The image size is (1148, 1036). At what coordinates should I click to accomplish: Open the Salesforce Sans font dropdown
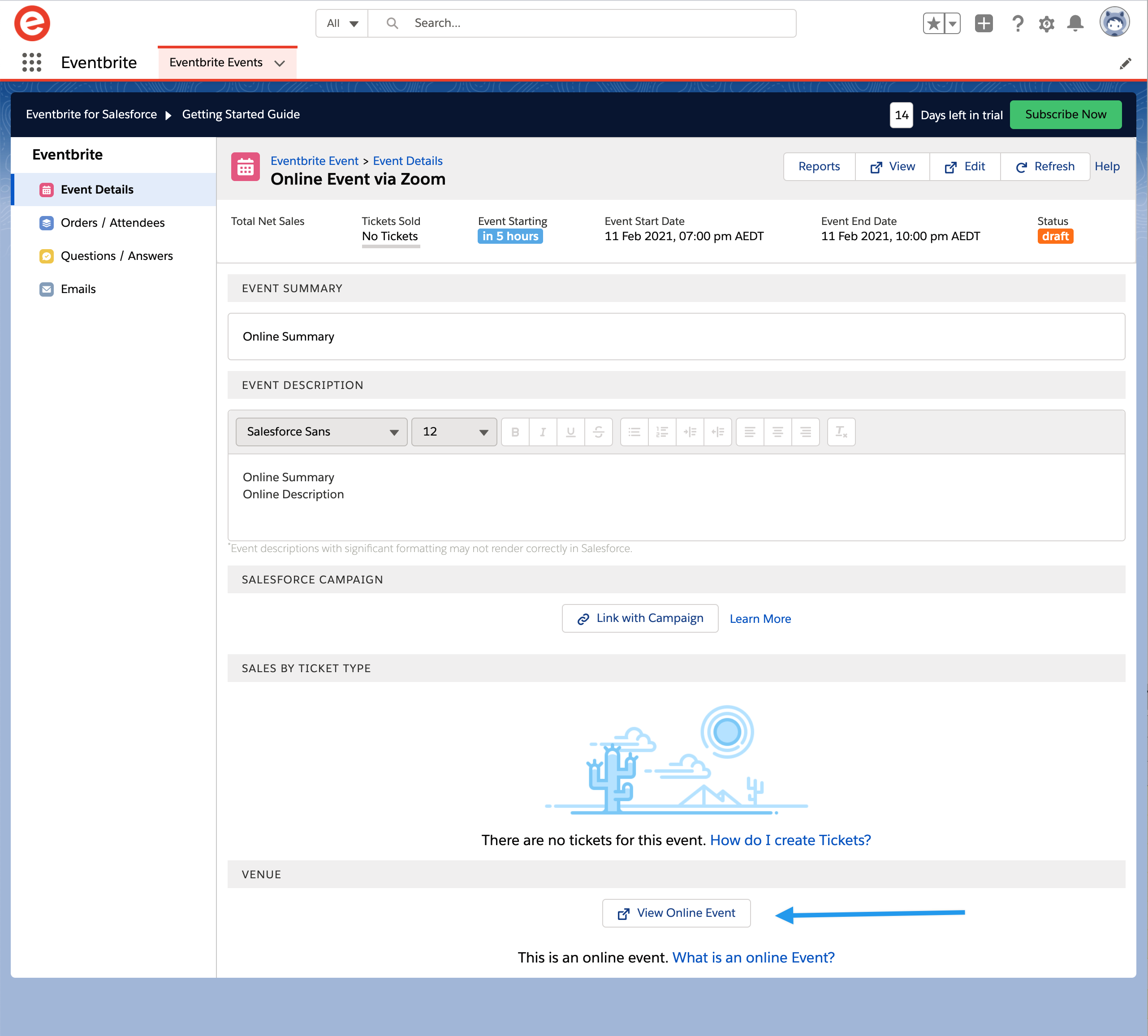coord(322,432)
